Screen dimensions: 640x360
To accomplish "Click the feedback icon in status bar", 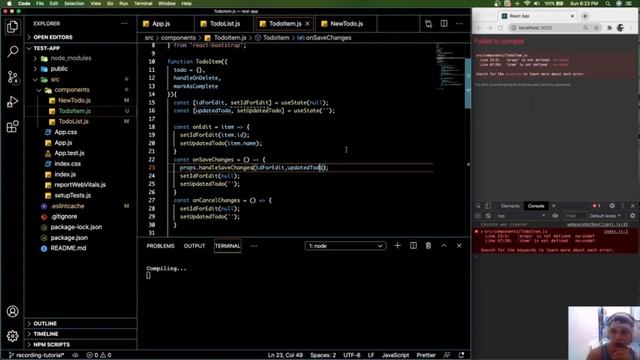I will pos(447,355).
